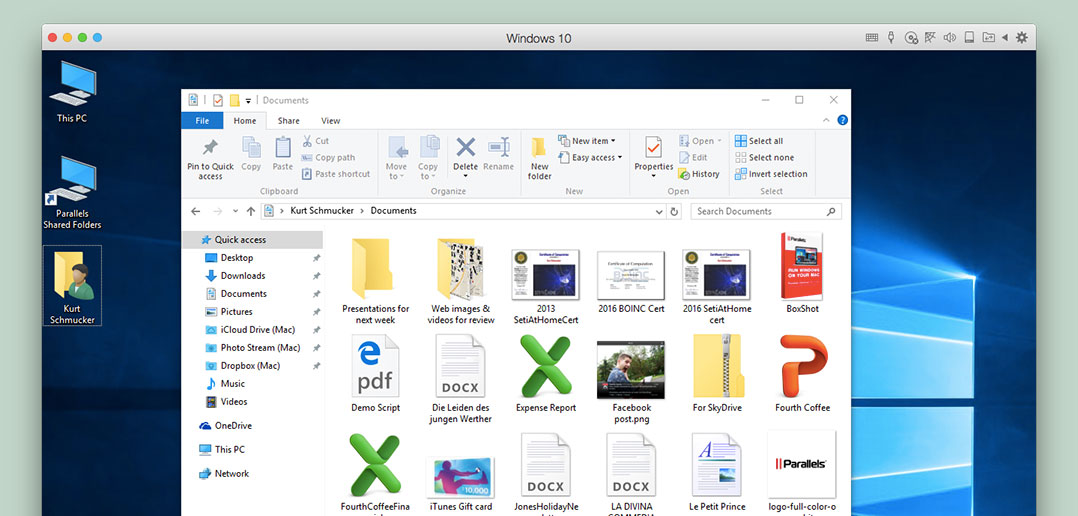Select Quick access in the navigation pane
This screenshot has height=516, width=1078.
pyautogui.click(x=252, y=240)
